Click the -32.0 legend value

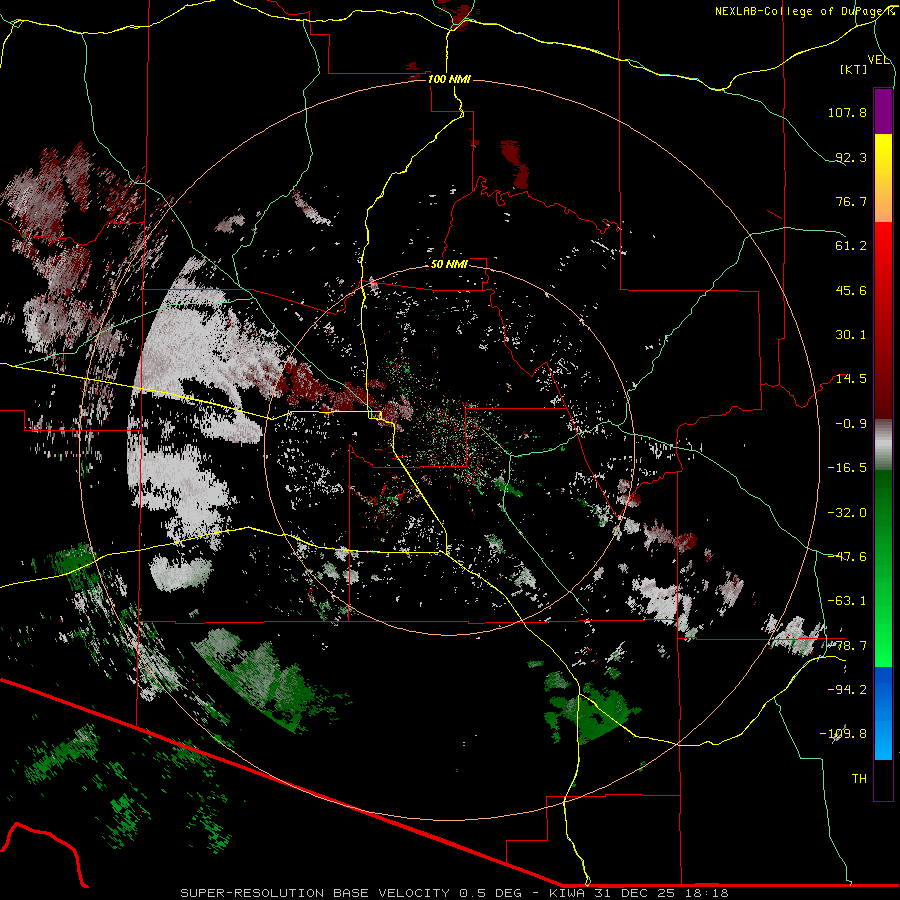pos(847,513)
